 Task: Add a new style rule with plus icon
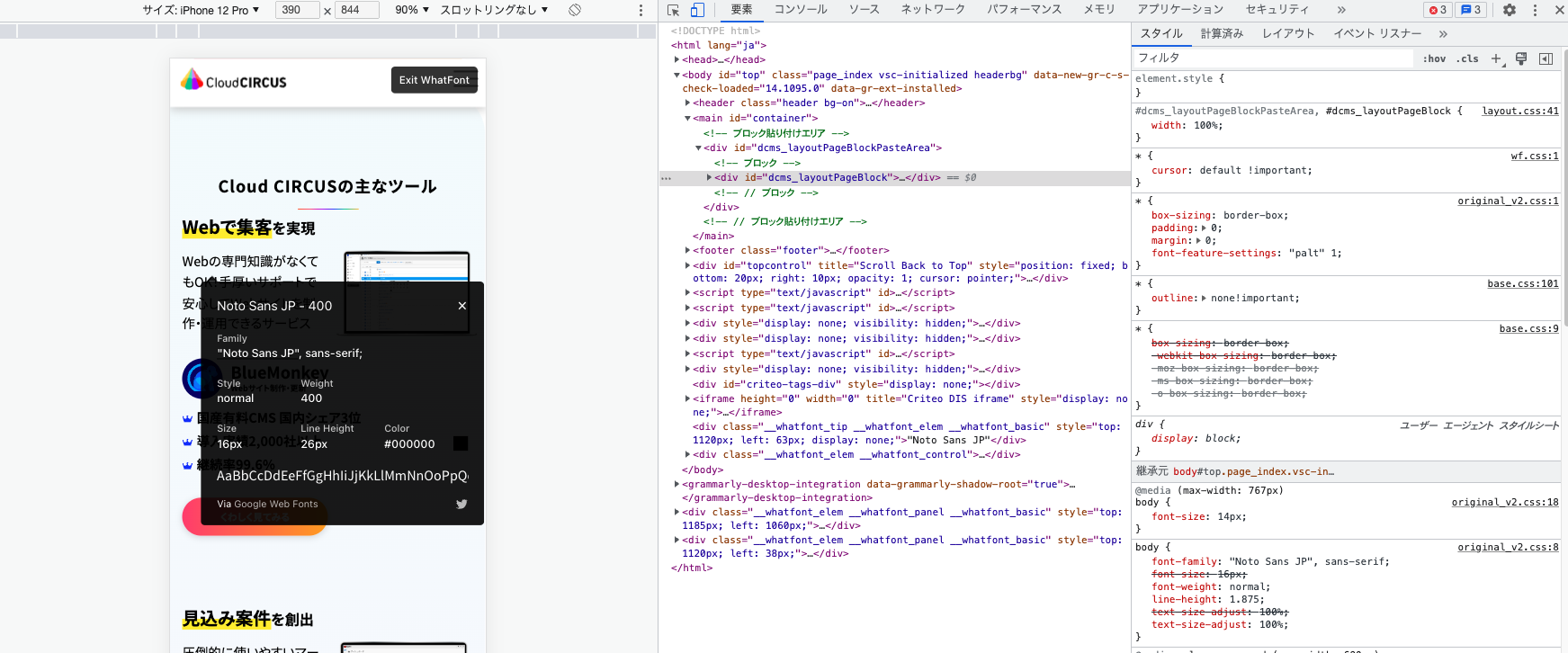(x=1496, y=58)
